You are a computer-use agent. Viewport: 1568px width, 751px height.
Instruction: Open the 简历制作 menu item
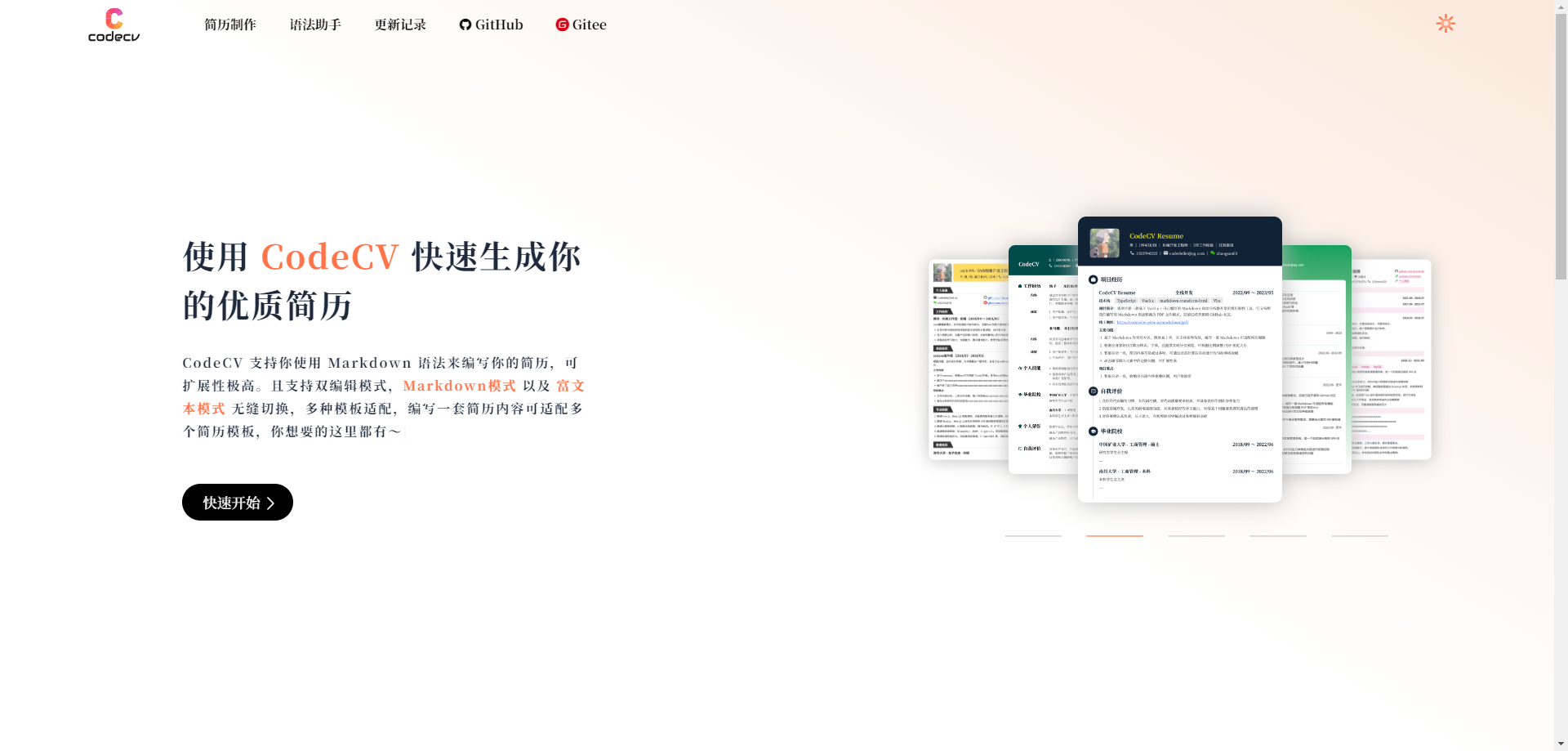pos(230,25)
